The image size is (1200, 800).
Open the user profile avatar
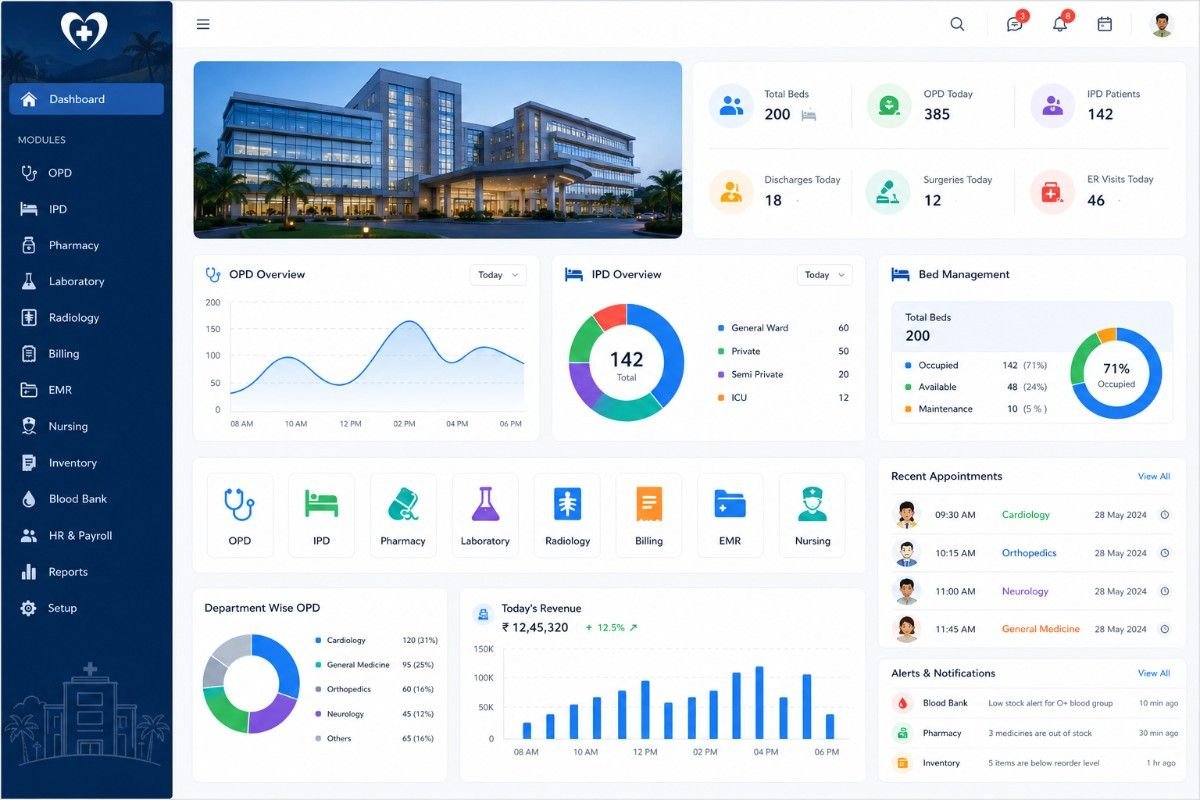point(1161,24)
